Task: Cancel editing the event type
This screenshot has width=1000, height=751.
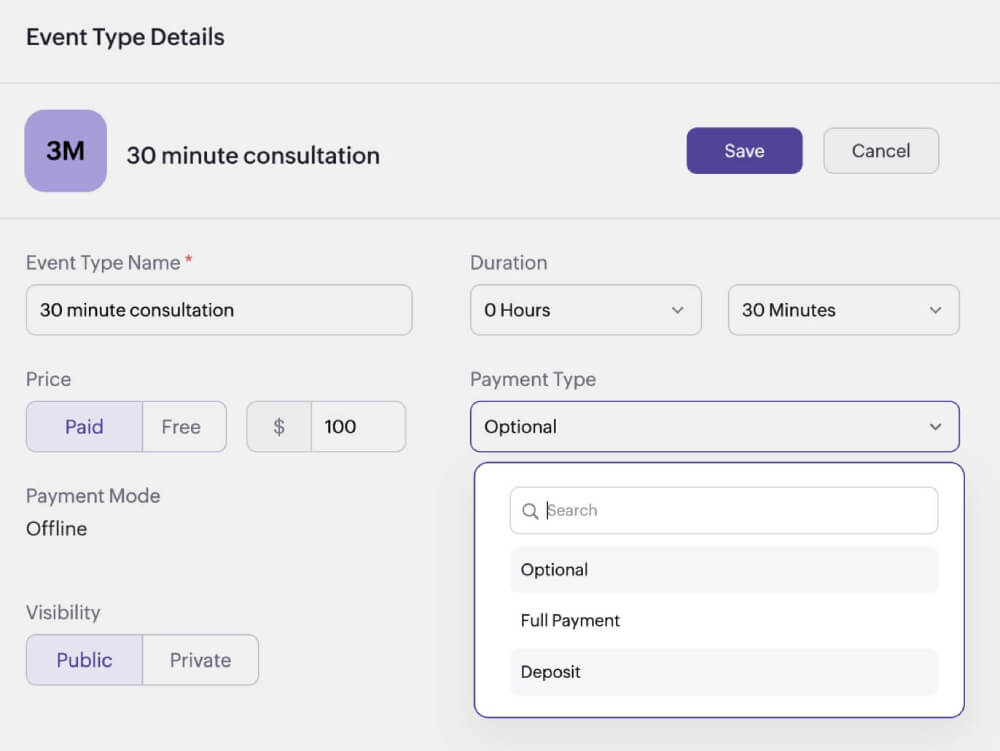Action: [x=881, y=151]
